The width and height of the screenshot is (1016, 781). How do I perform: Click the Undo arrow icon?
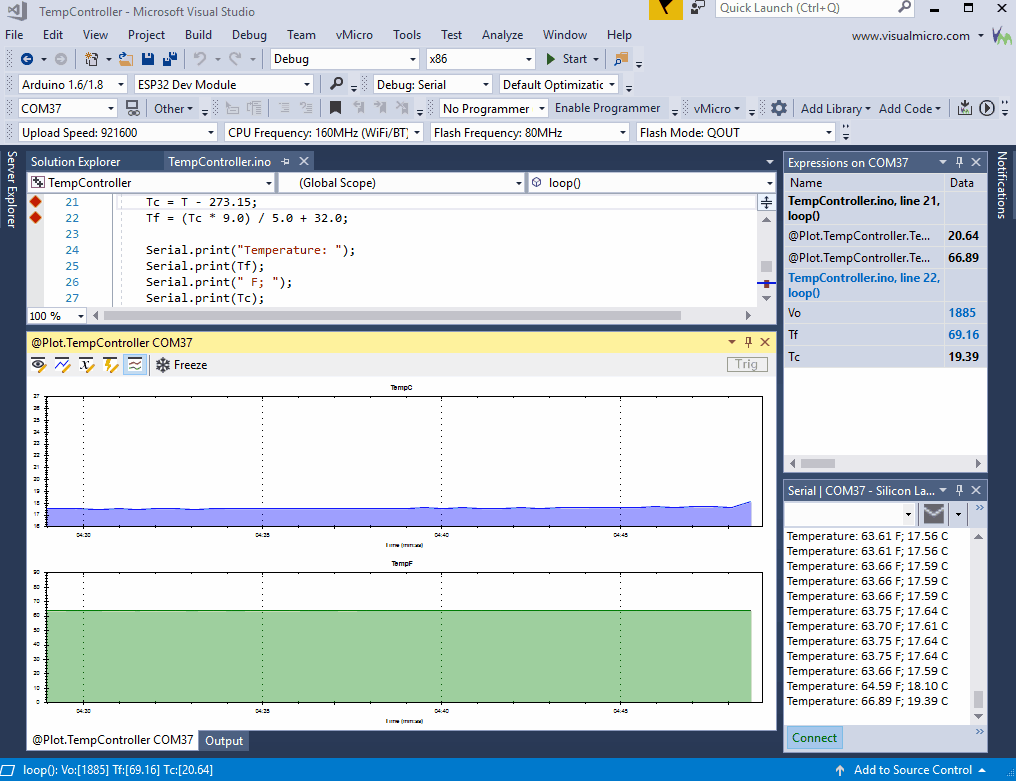tap(200, 59)
